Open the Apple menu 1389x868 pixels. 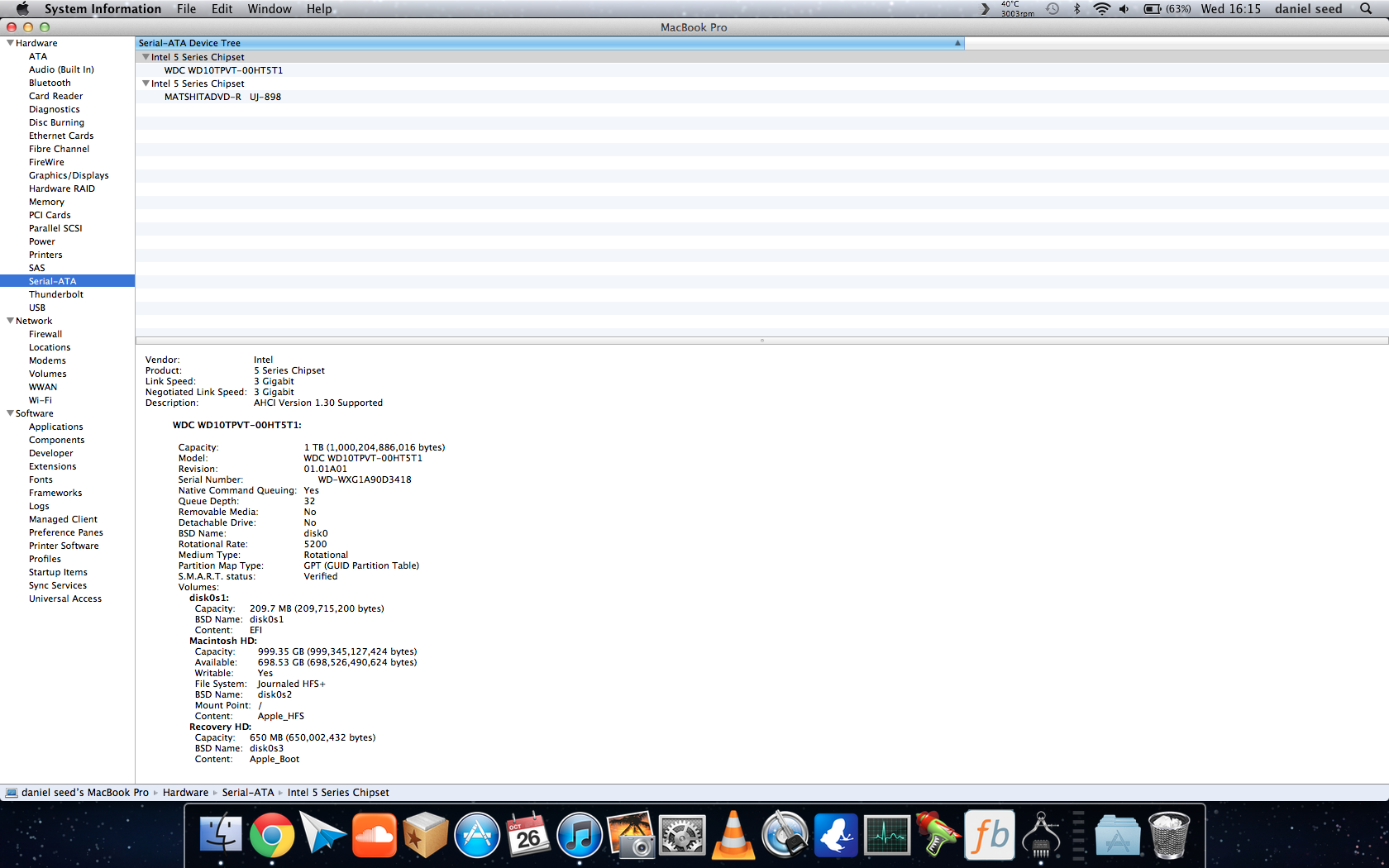(22, 8)
